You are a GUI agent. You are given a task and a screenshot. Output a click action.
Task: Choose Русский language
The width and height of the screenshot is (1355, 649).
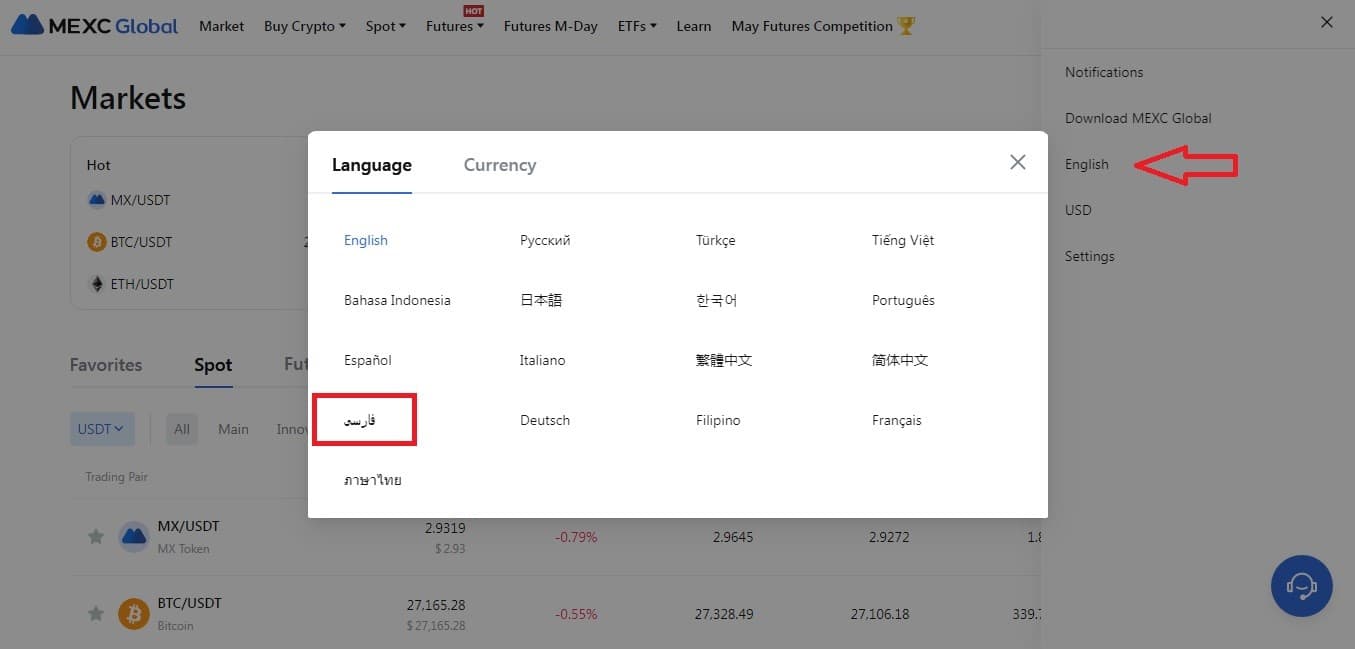click(x=545, y=240)
